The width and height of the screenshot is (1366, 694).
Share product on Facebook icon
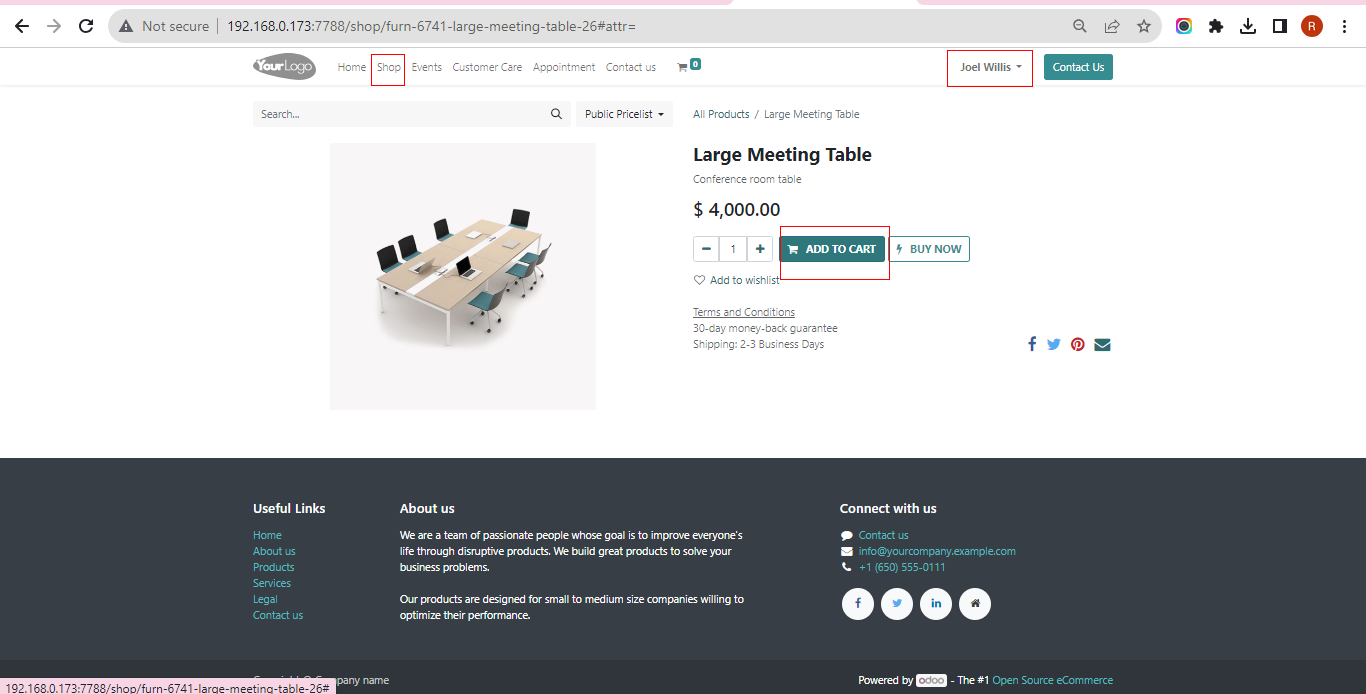click(1032, 344)
